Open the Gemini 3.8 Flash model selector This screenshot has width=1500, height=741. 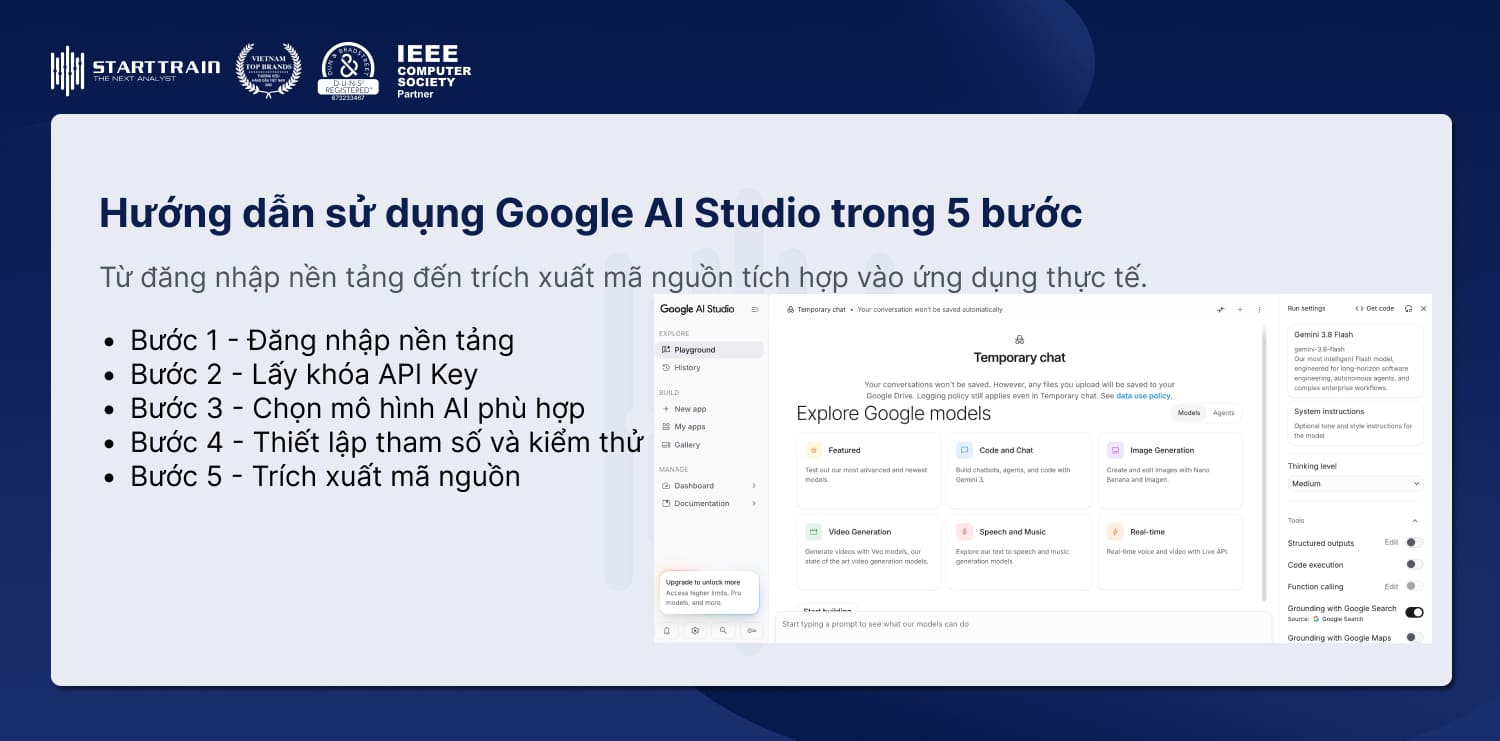click(x=1355, y=359)
